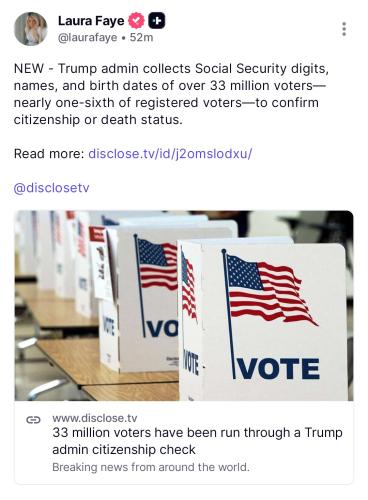Click the @laurafaye handle

(88, 37)
